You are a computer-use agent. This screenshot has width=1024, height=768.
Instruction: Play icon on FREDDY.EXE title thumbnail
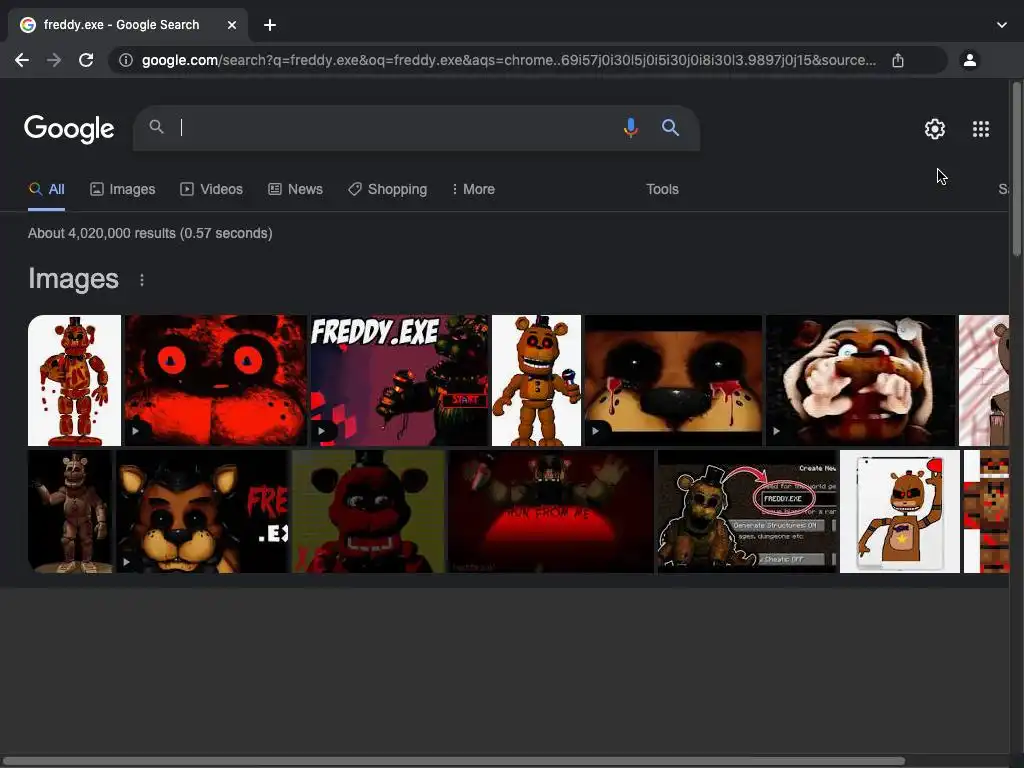(x=321, y=431)
